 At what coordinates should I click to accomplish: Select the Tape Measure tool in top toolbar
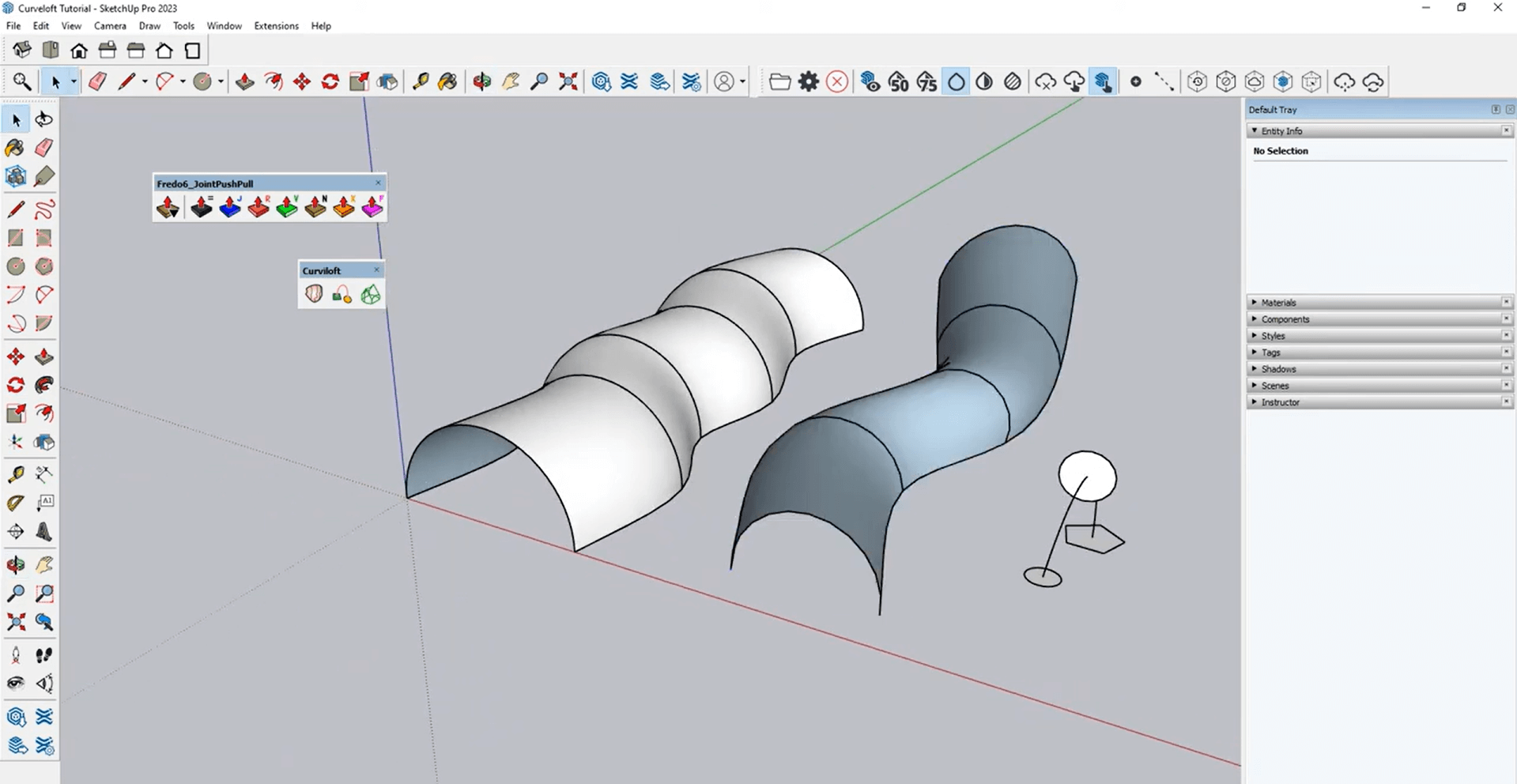(x=420, y=81)
